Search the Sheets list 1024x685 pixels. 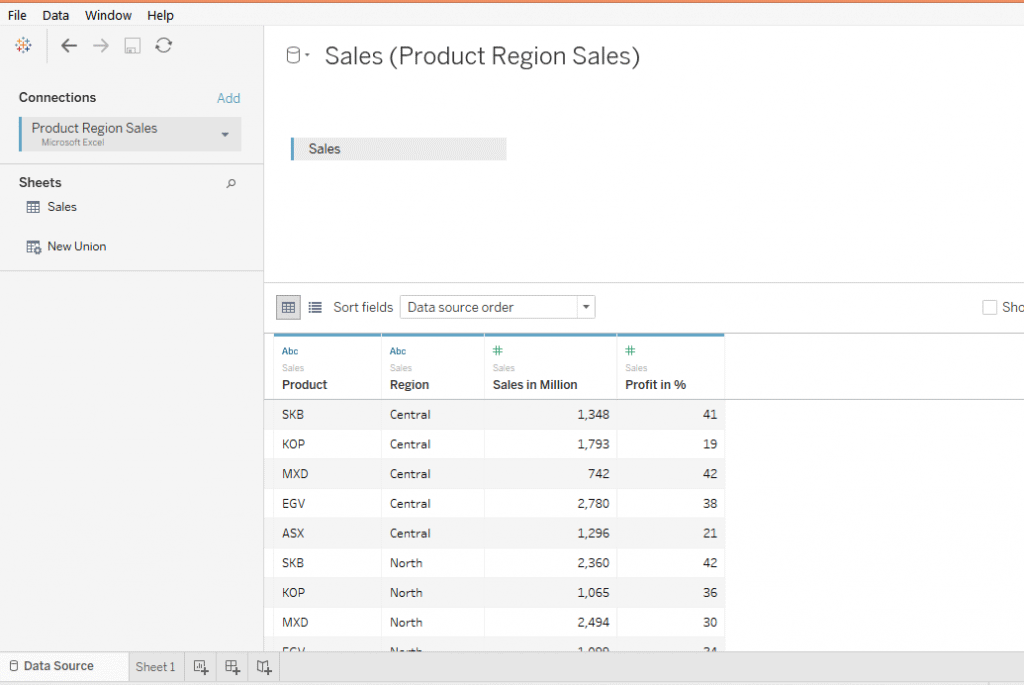point(231,183)
